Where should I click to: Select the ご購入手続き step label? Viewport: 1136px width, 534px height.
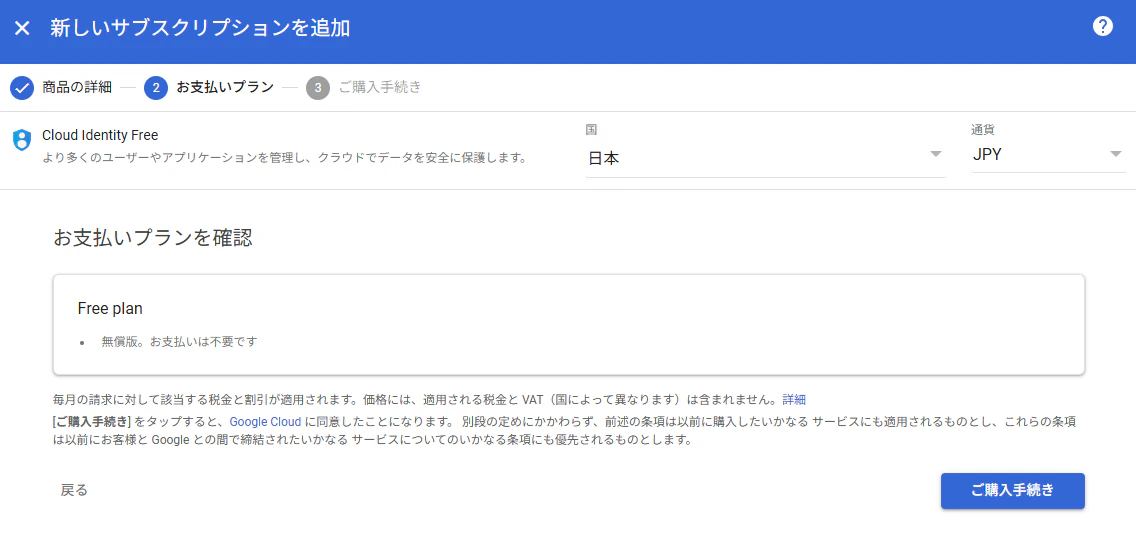click(x=380, y=88)
